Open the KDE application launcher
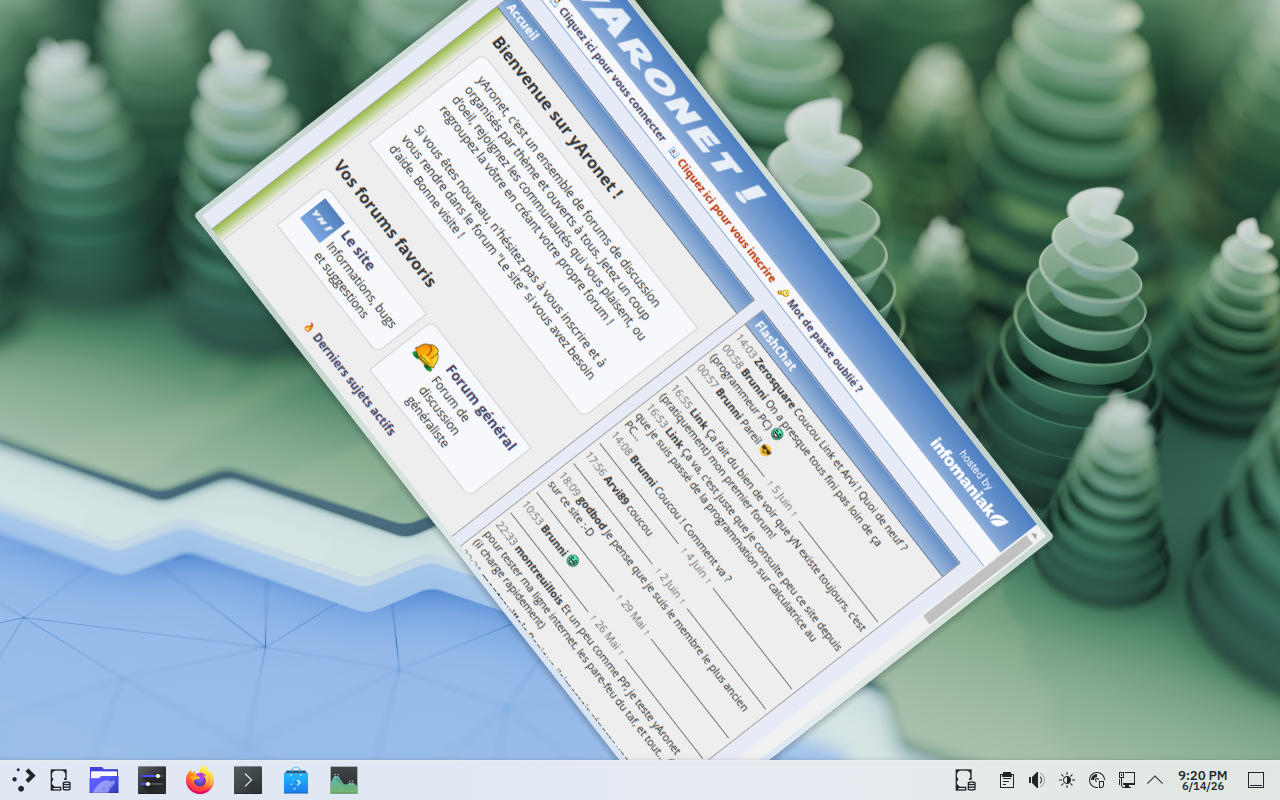This screenshot has height=800, width=1280. tap(23, 780)
